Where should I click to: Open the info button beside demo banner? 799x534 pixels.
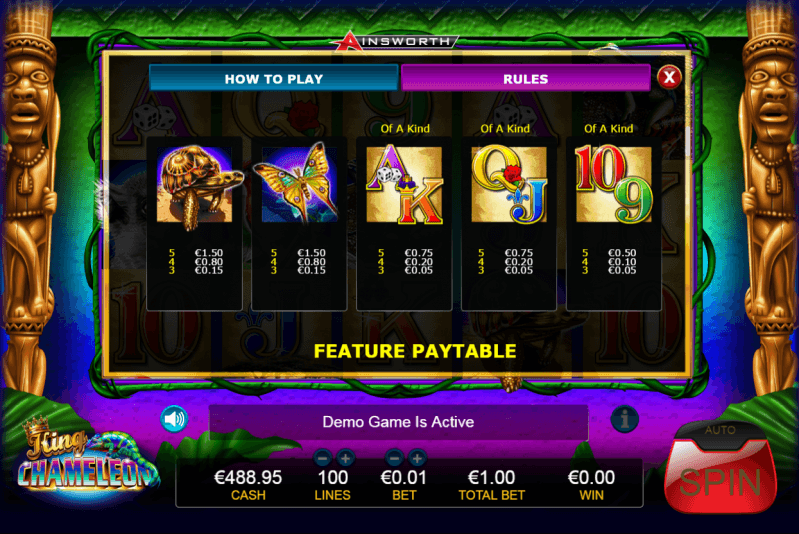click(x=624, y=419)
